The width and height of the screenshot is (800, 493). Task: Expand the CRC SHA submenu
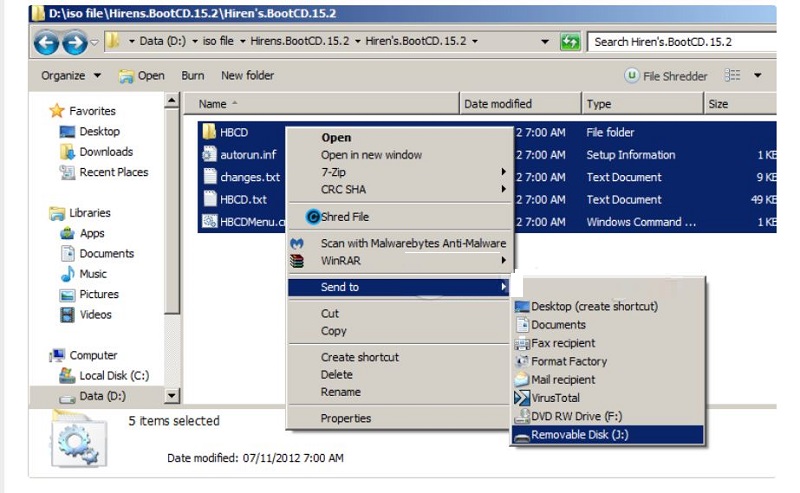503,189
